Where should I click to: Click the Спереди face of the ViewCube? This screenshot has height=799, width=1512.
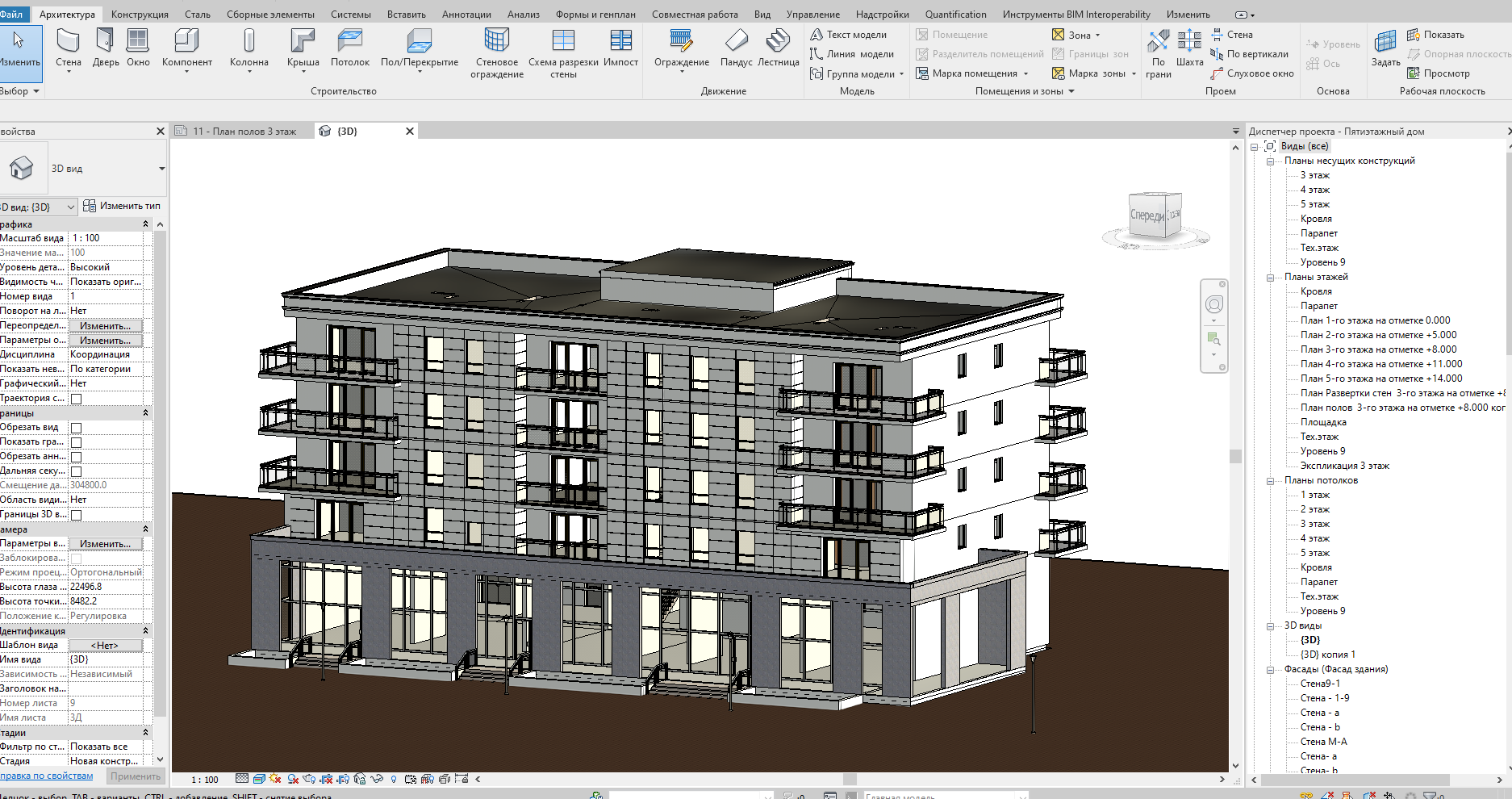[1147, 215]
